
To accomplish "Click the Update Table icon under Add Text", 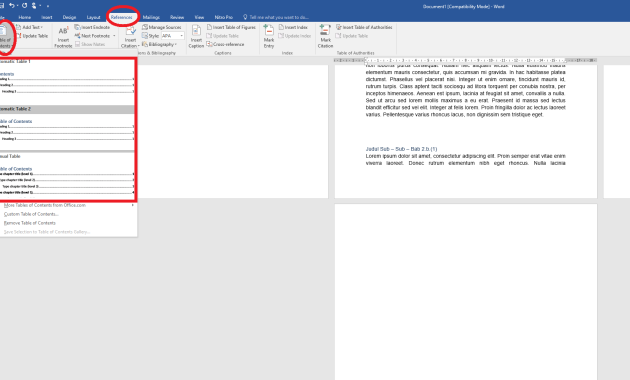I will [x=18, y=36].
